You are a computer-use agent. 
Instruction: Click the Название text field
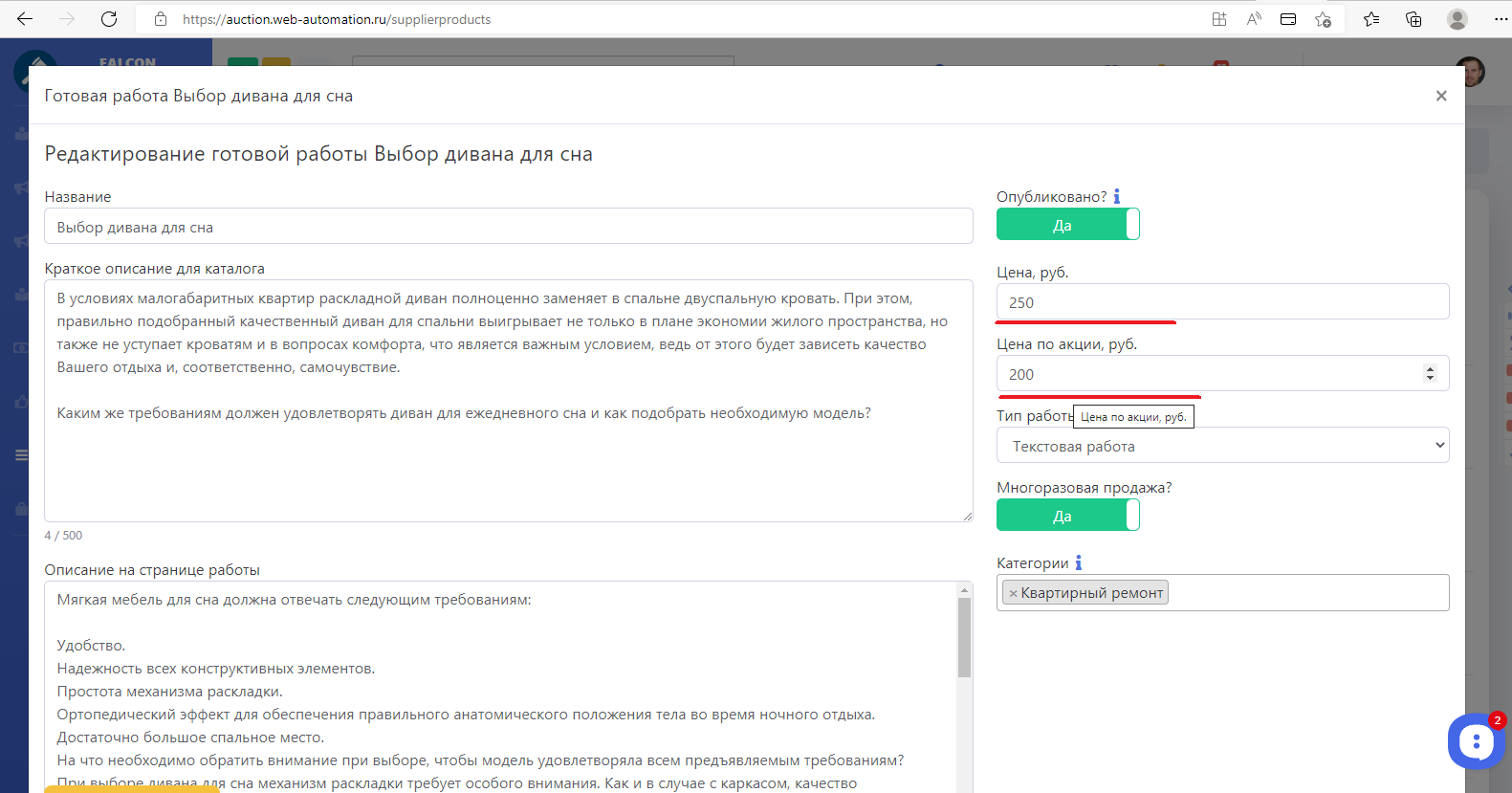(508, 227)
